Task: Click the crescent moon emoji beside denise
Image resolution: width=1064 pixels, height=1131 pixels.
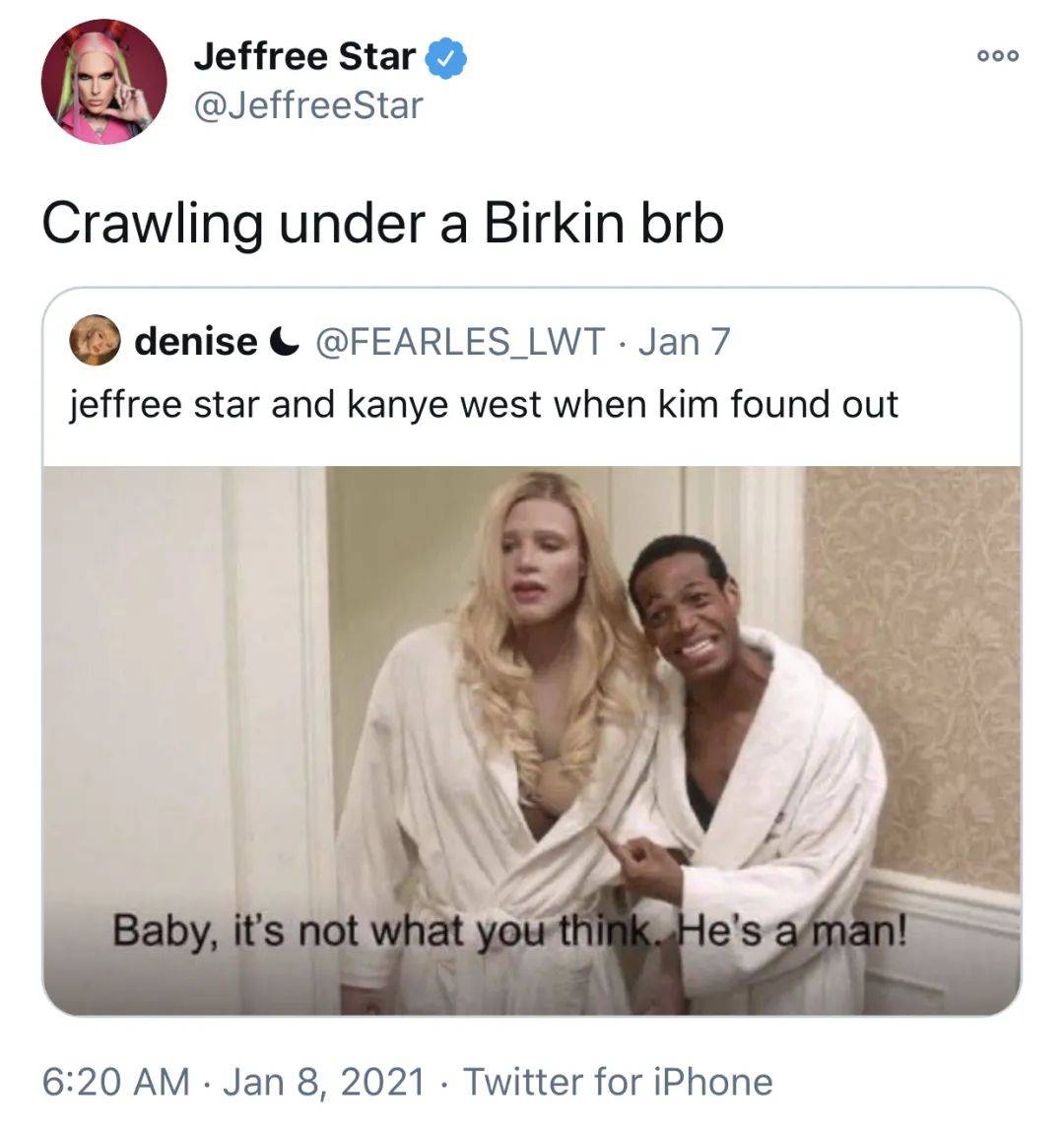Action: (284, 342)
